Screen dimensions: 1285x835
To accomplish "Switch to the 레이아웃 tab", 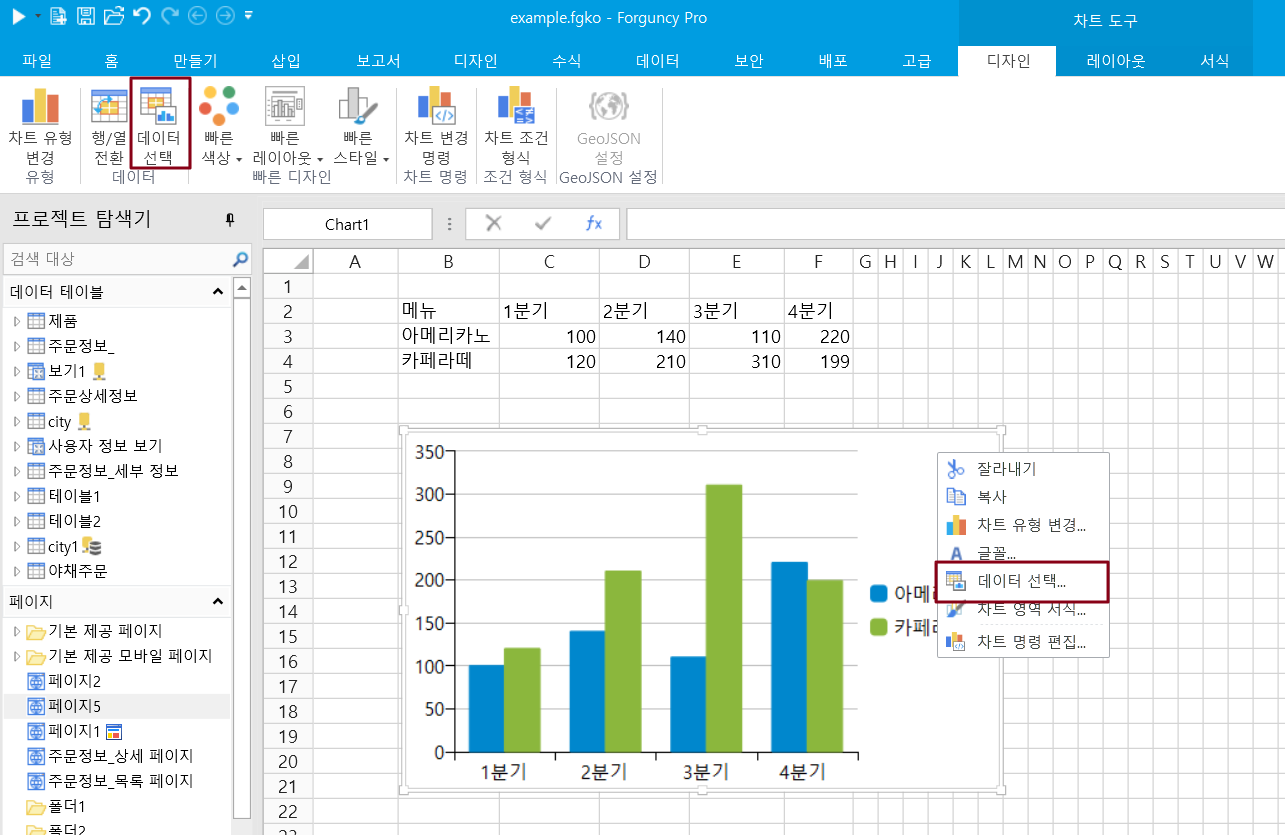I will 1116,60.
